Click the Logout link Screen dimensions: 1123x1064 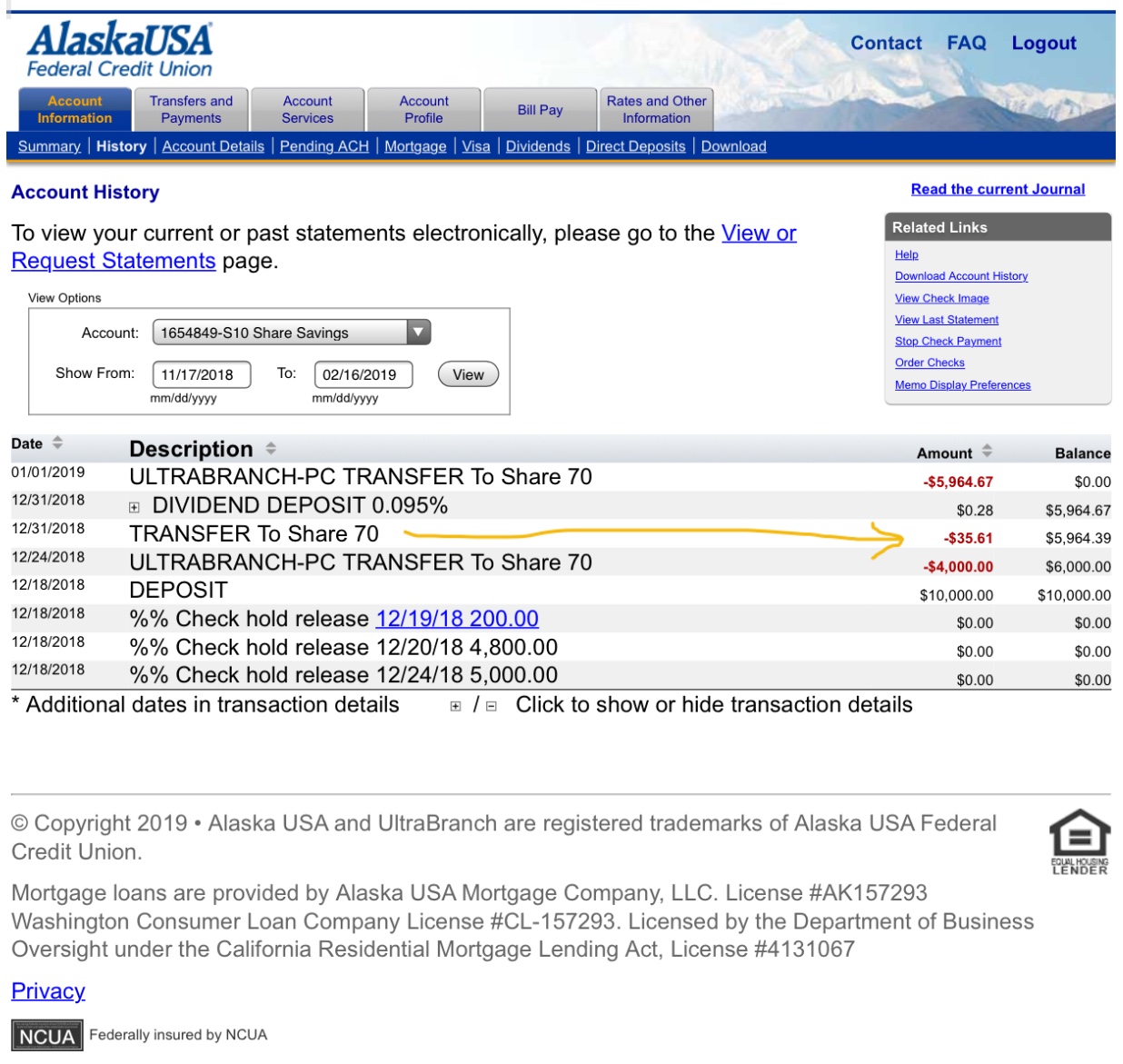coord(1044,43)
